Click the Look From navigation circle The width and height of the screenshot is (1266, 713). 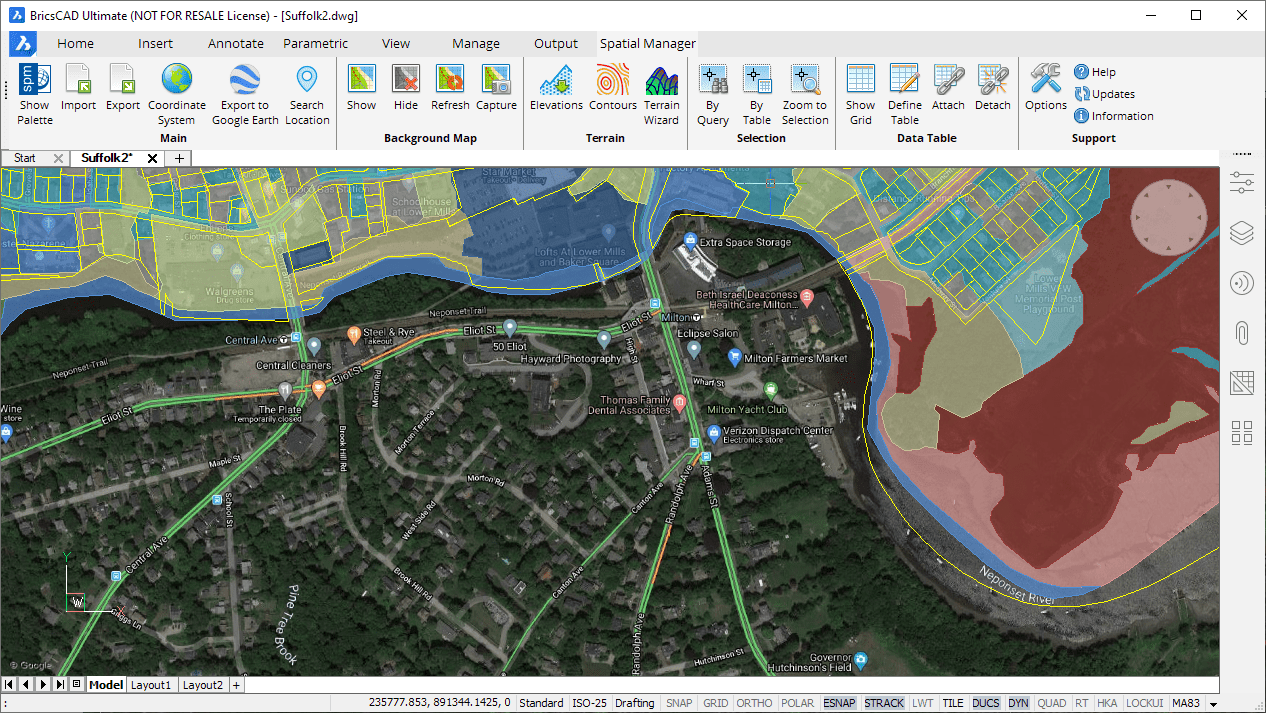(1168, 217)
